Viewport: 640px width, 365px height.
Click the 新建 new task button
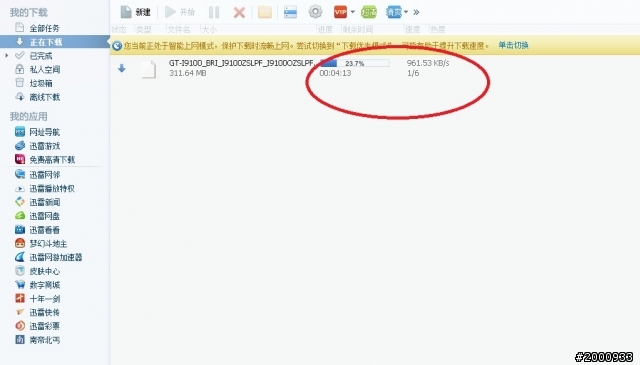tap(136, 12)
